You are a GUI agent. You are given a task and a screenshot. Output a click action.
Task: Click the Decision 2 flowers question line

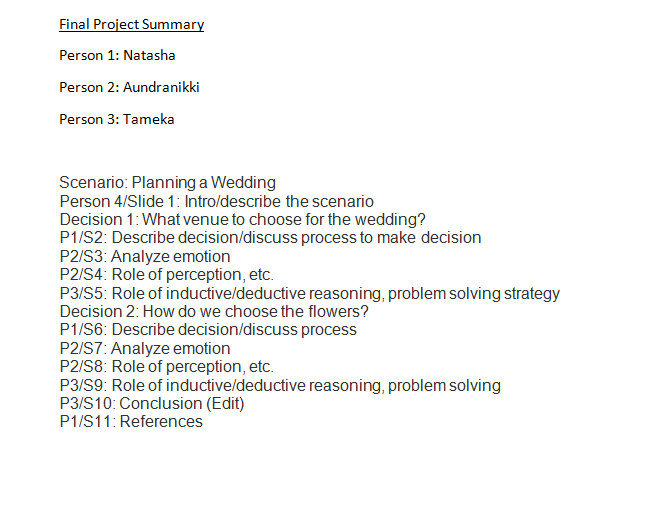(x=214, y=312)
